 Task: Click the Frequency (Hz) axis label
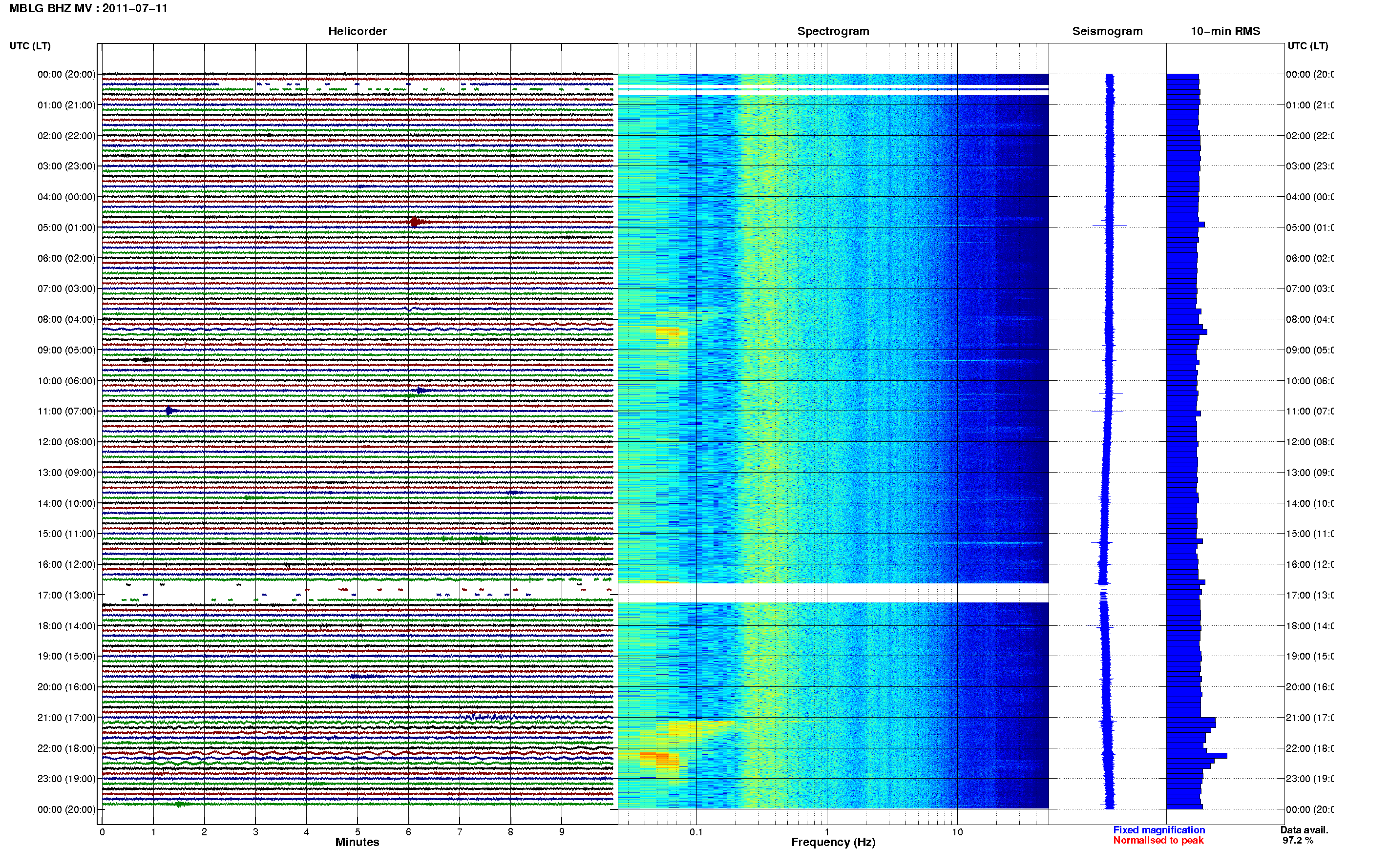click(833, 843)
